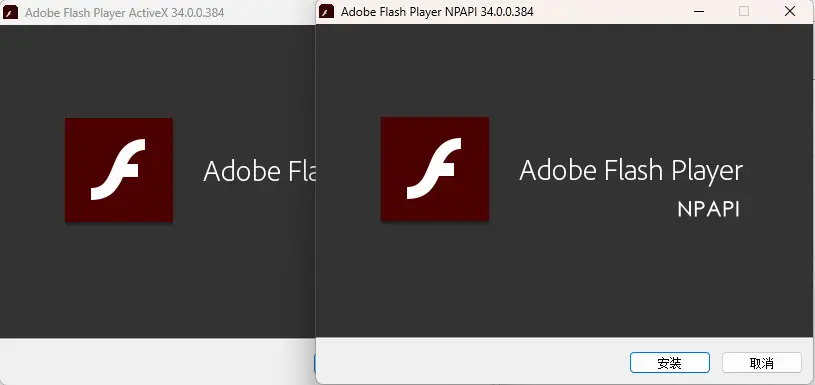
Task: Click the Flash icon in ActiveX title bar
Action: click(10, 12)
